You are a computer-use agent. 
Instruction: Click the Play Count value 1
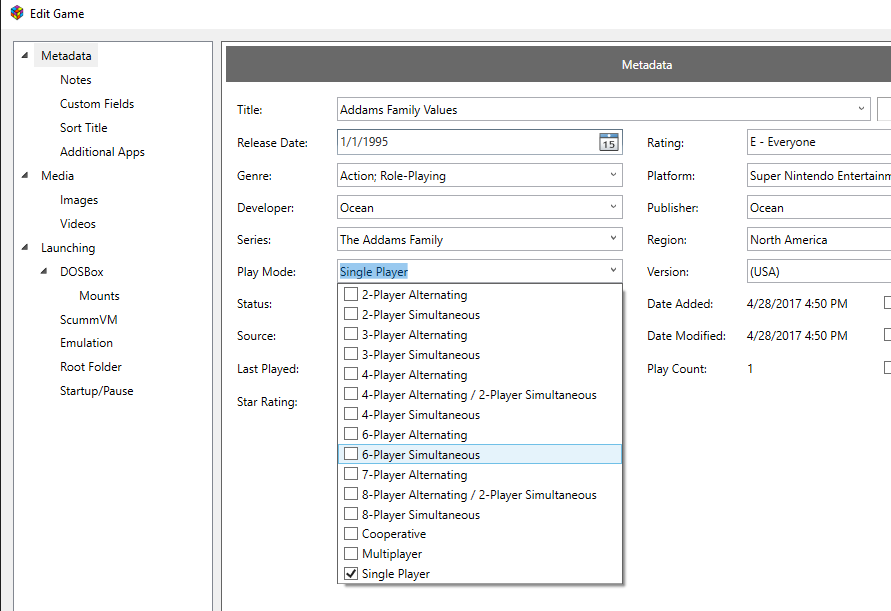[x=750, y=368]
